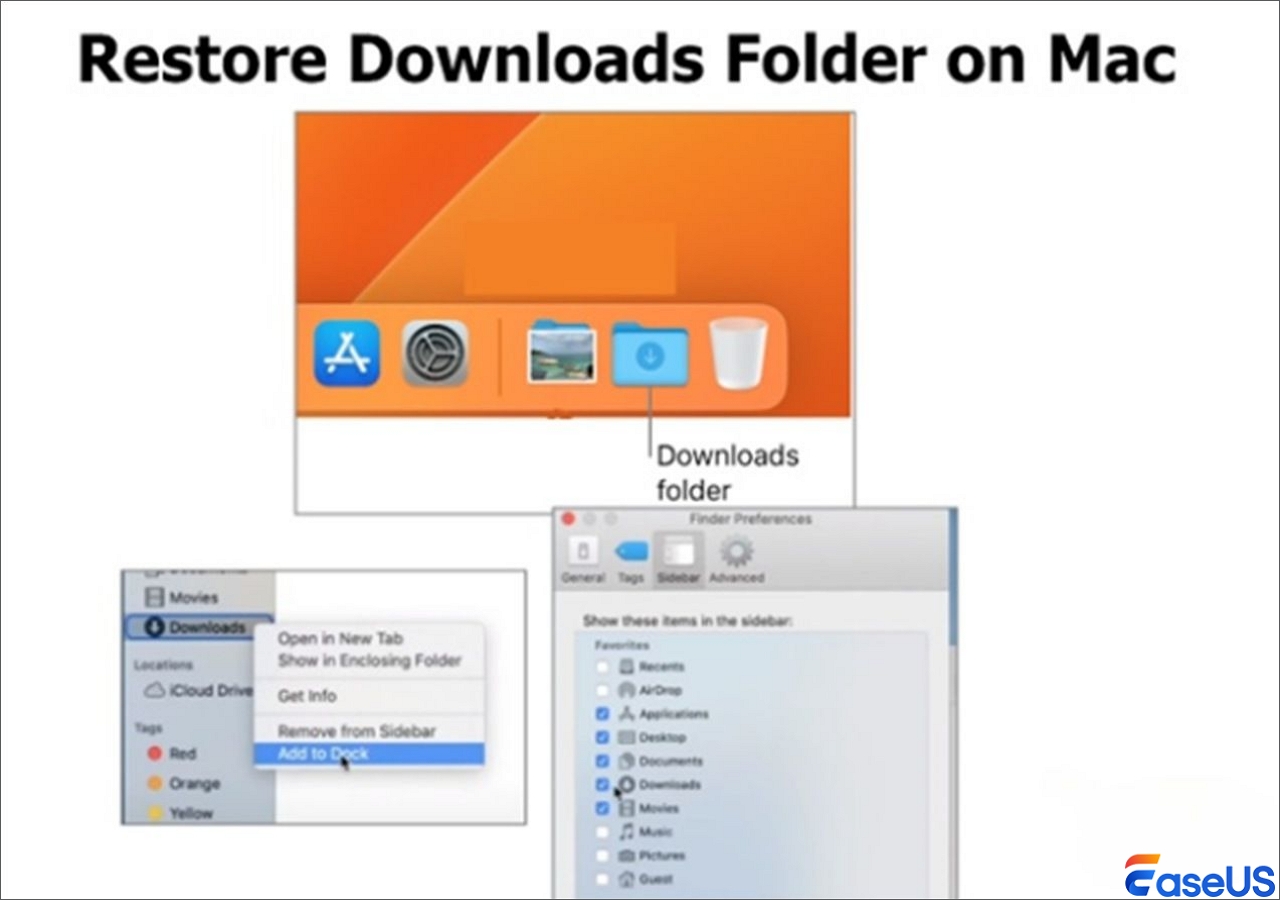1280x900 pixels.
Task: Open the App Store dock icon
Action: [x=346, y=353]
